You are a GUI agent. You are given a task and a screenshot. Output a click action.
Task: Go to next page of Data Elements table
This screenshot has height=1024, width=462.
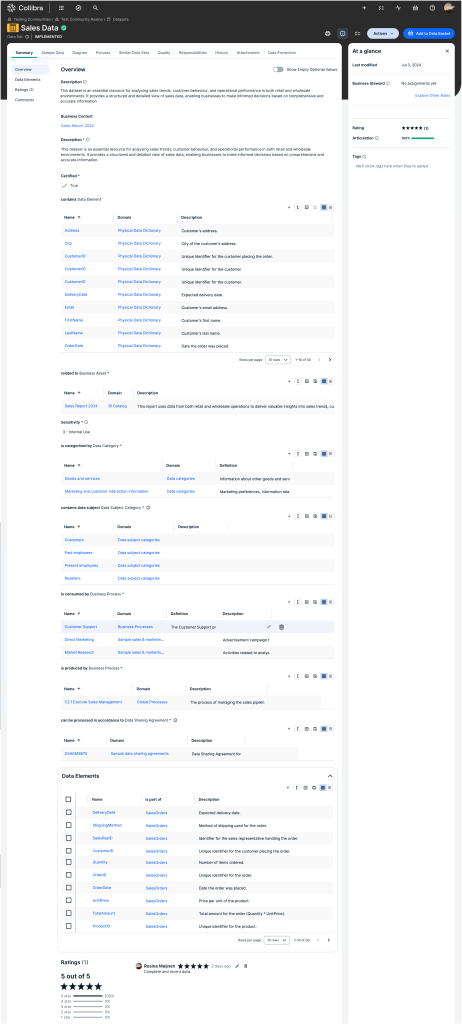pos(329,940)
